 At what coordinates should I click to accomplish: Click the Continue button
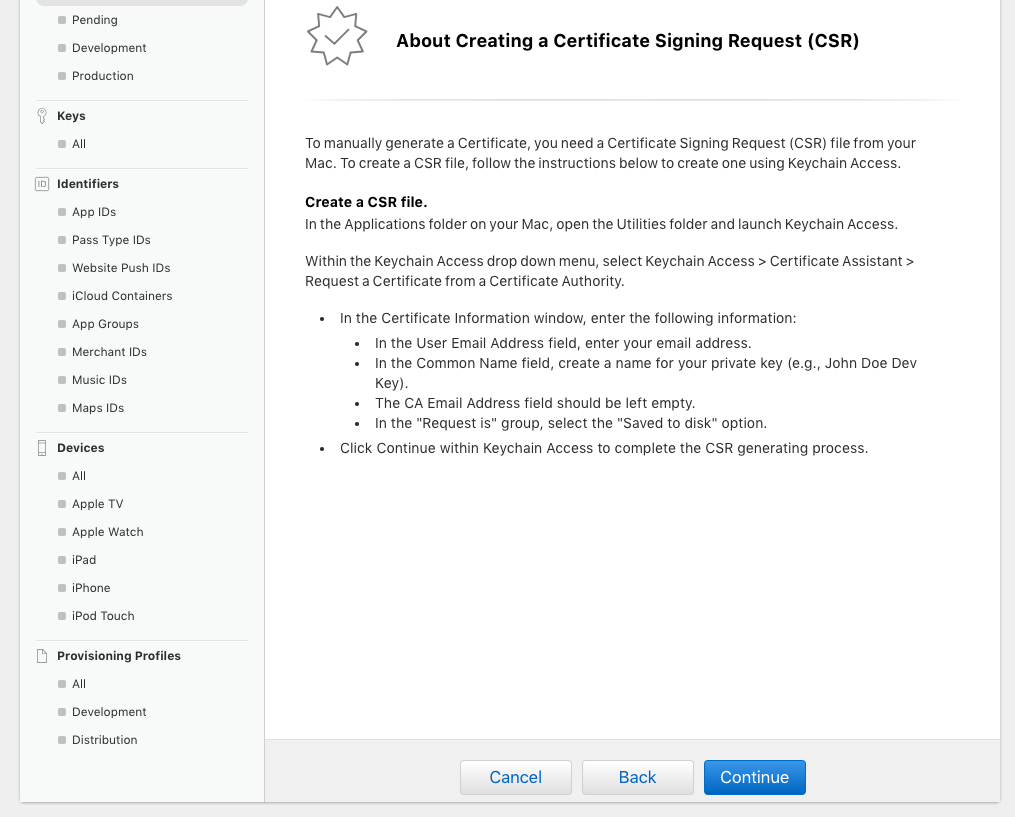tap(755, 777)
